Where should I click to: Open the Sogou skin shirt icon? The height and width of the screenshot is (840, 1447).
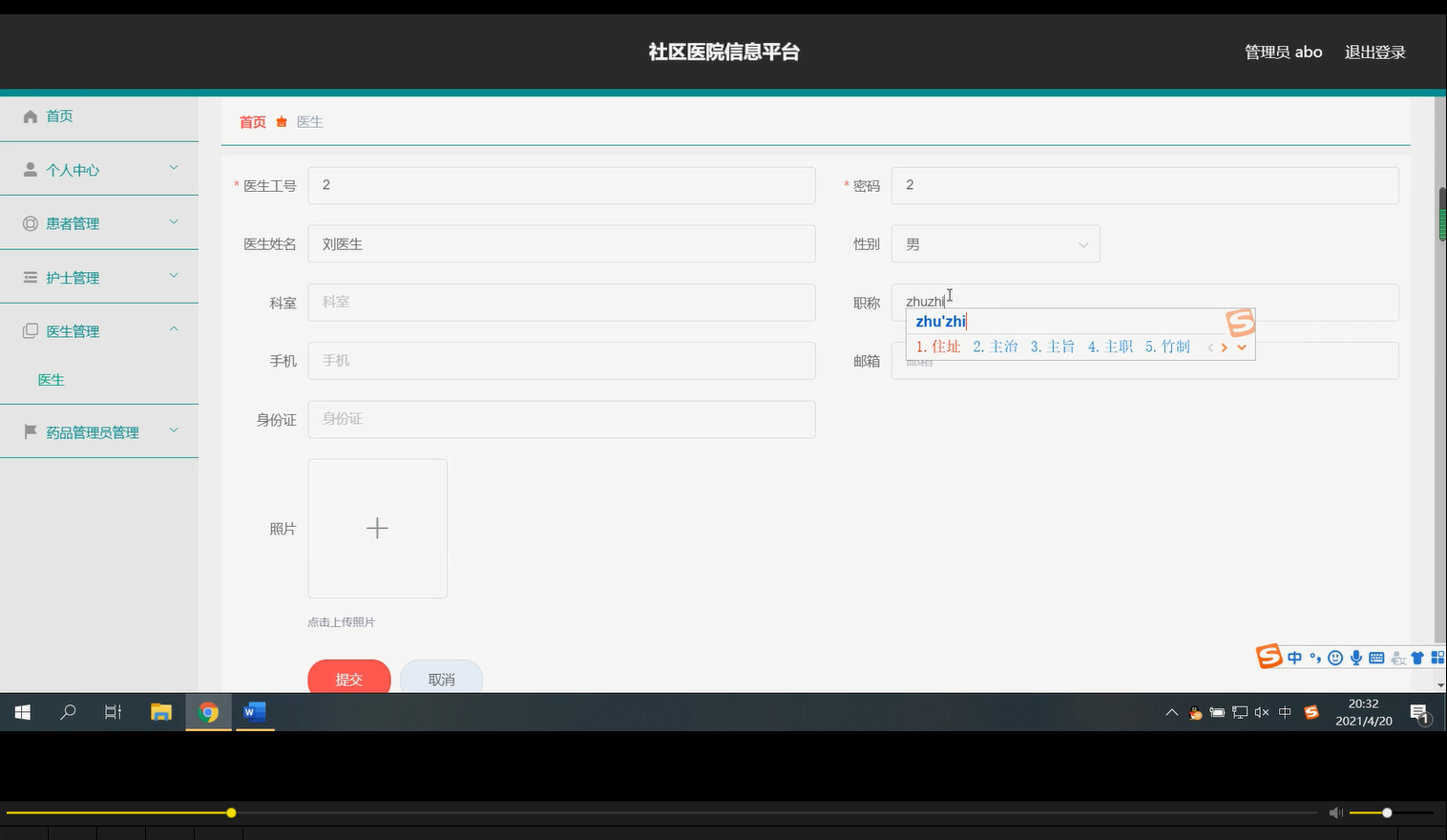[1417, 658]
